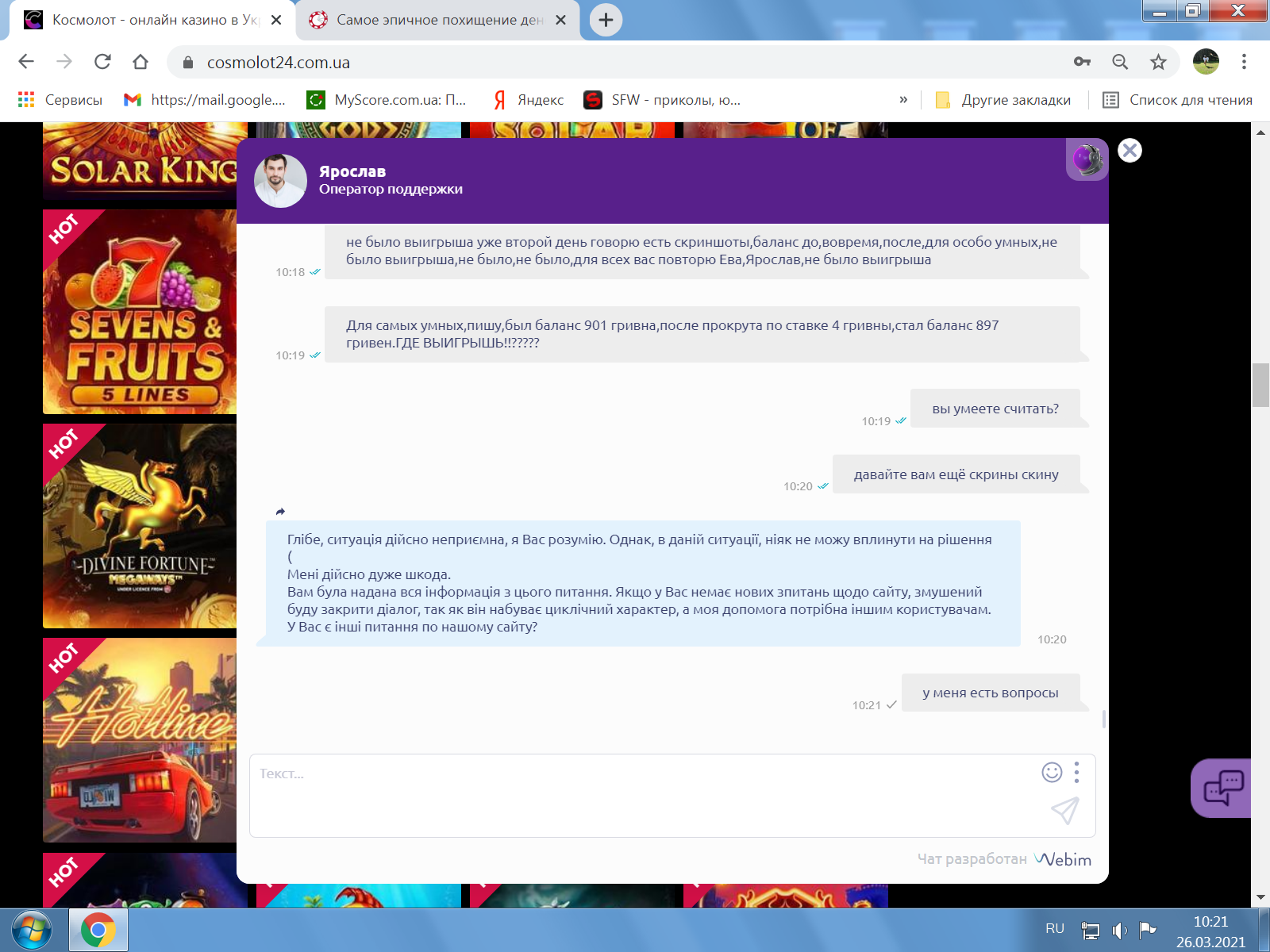Open the Gmail mail.google bookmark

pyautogui.click(x=205, y=100)
